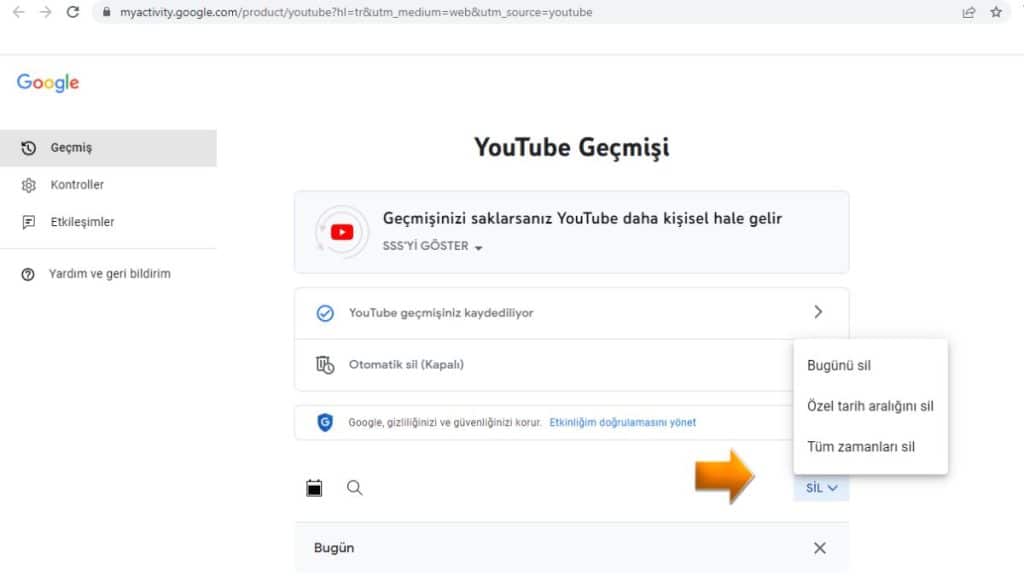Reload the page with refresh icon
Image resolution: width=1024 pixels, height=576 pixels.
coord(72,12)
